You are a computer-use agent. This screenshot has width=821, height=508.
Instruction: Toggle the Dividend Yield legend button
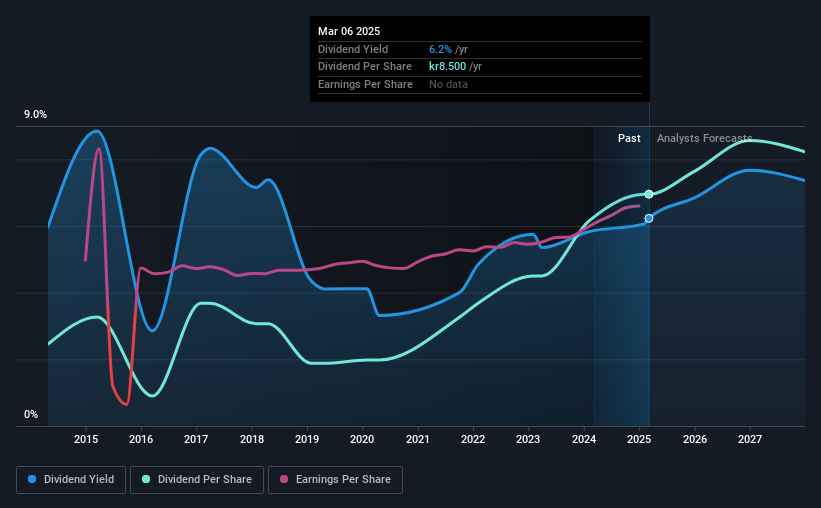71,480
